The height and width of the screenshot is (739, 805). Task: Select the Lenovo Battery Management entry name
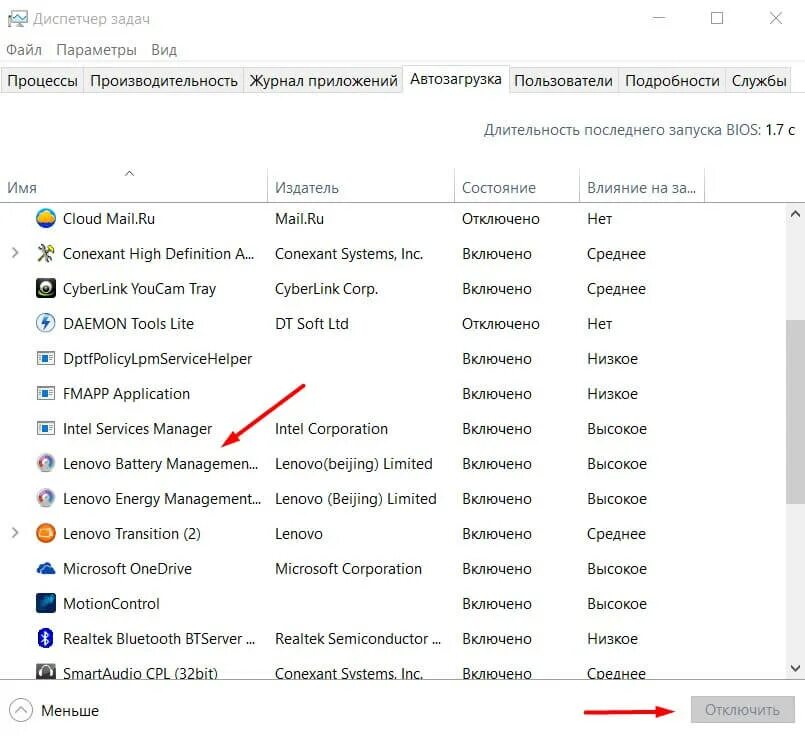(x=160, y=464)
